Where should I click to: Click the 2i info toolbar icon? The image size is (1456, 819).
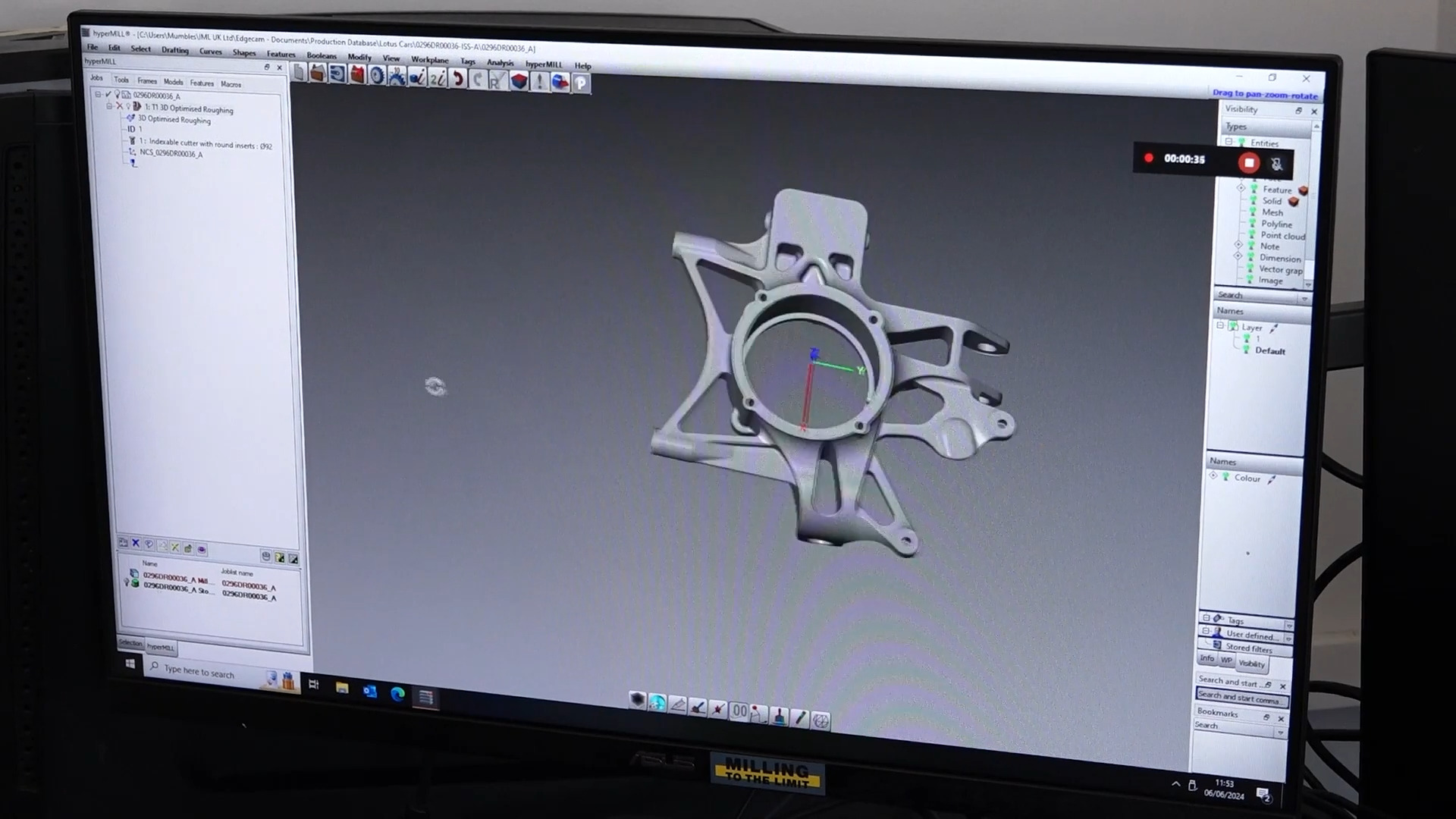(438, 78)
